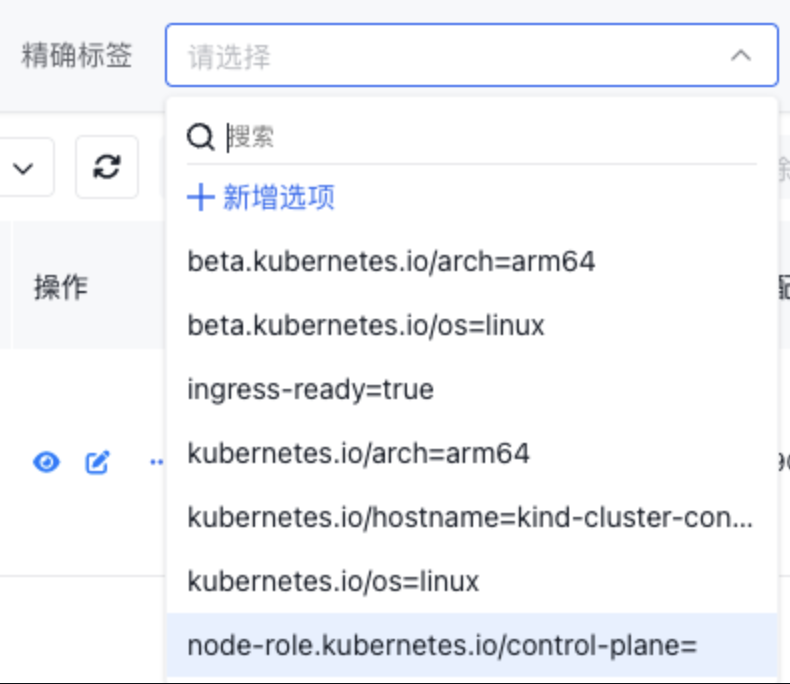790x684 pixels.
Task: Click the 请选择 select field
Action: [x=450, y=56]
